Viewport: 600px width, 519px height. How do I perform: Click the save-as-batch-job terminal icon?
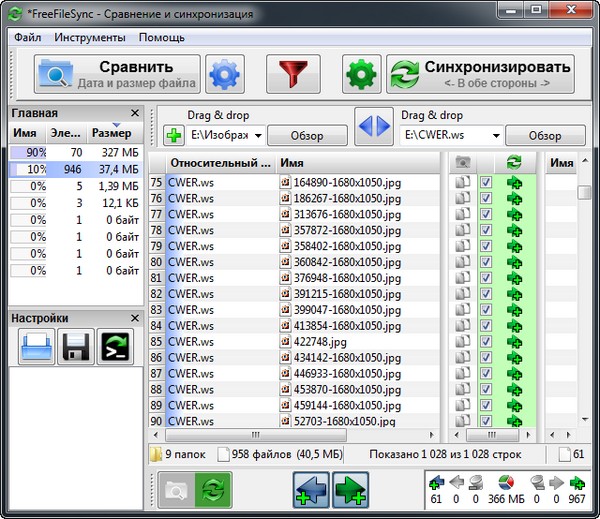click(x=115, y=347)
